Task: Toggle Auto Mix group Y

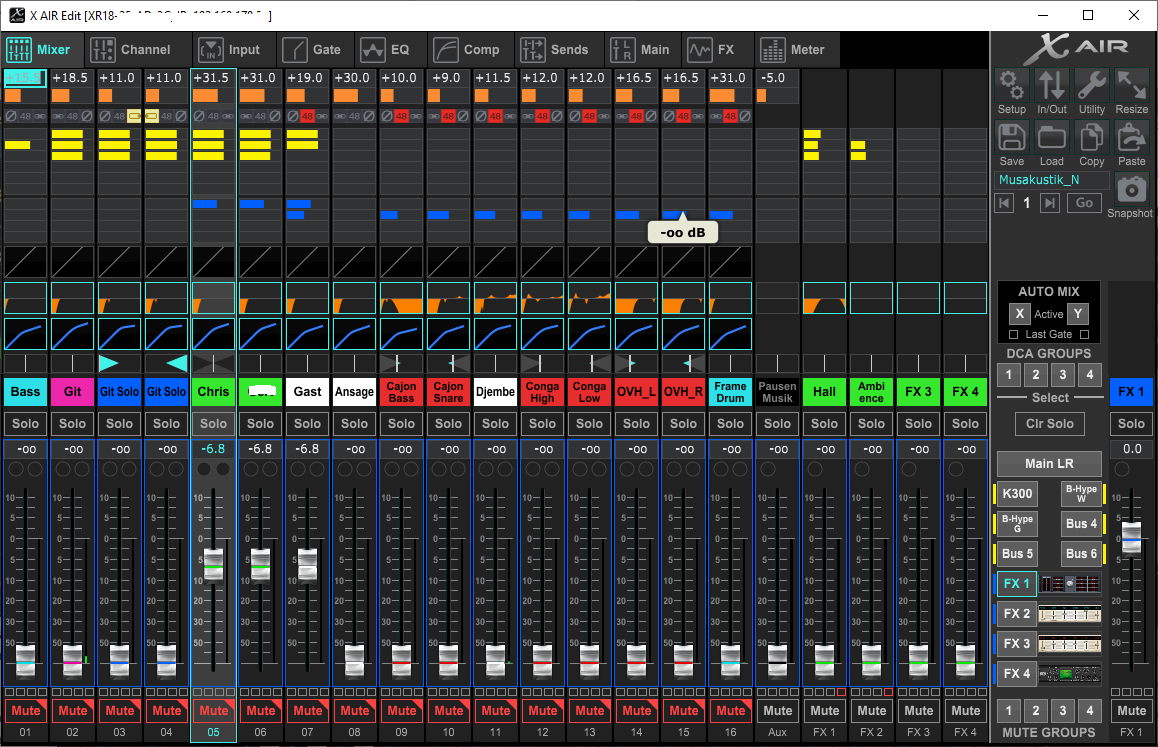Action: (x=1078, y=314)
